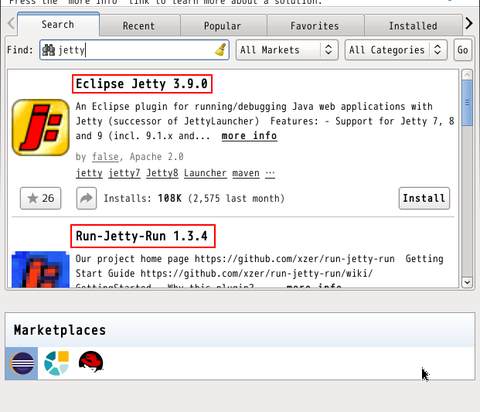
Task: Click the 'maven' tag link
Action: point(246,173)
